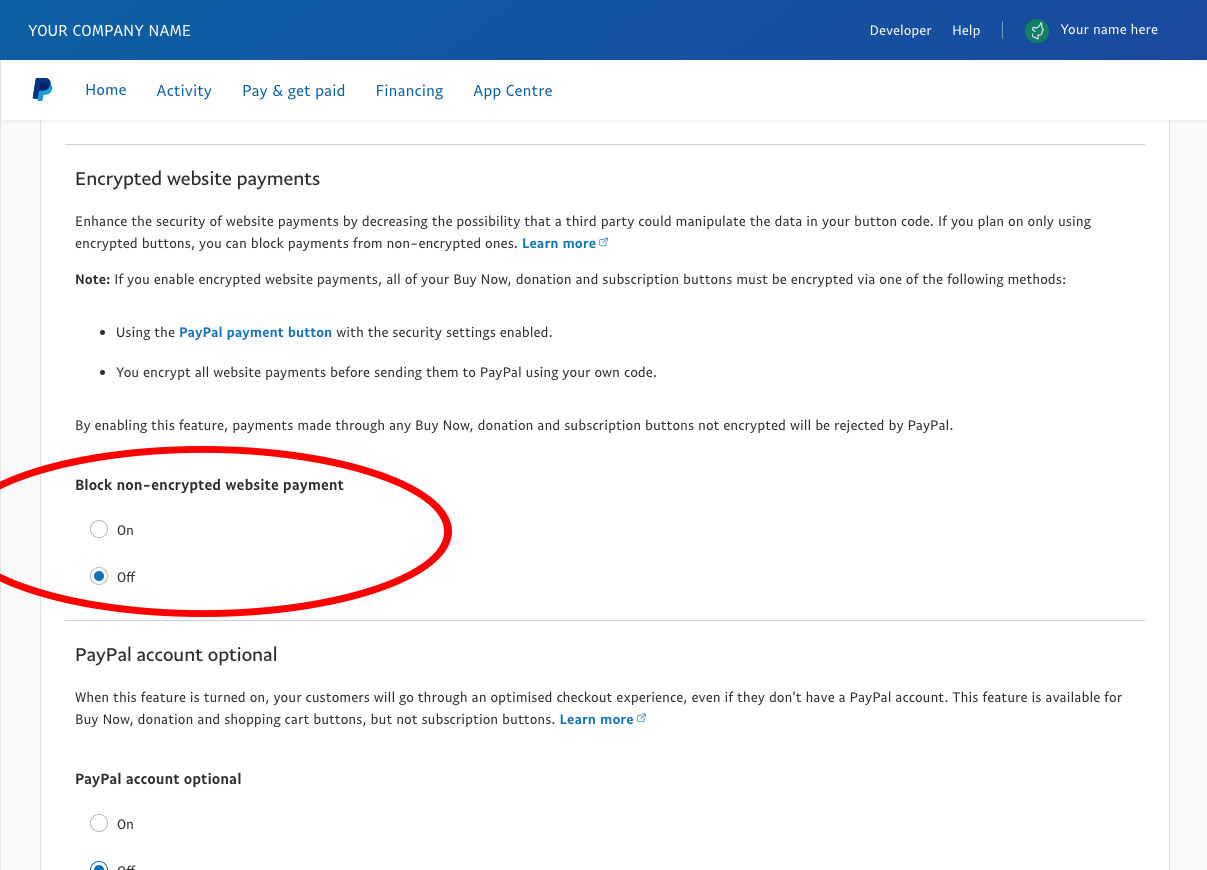Click the 'Note:' bold text
The image size is (1207, 870).
92,280
